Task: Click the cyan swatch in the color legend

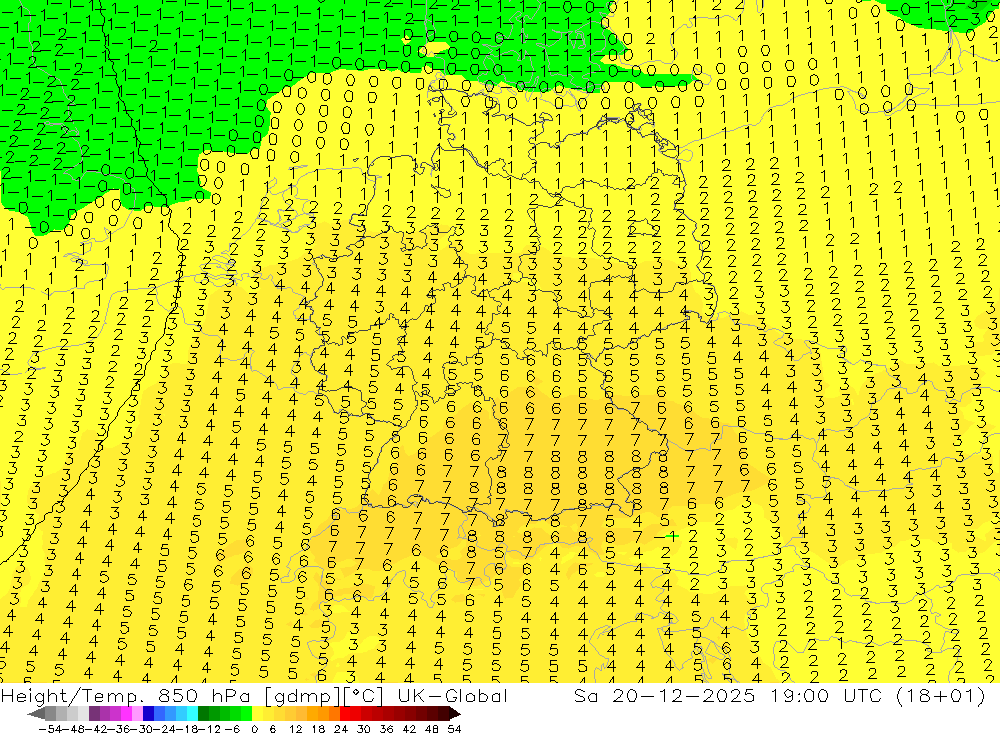Action: coord(192,714)
